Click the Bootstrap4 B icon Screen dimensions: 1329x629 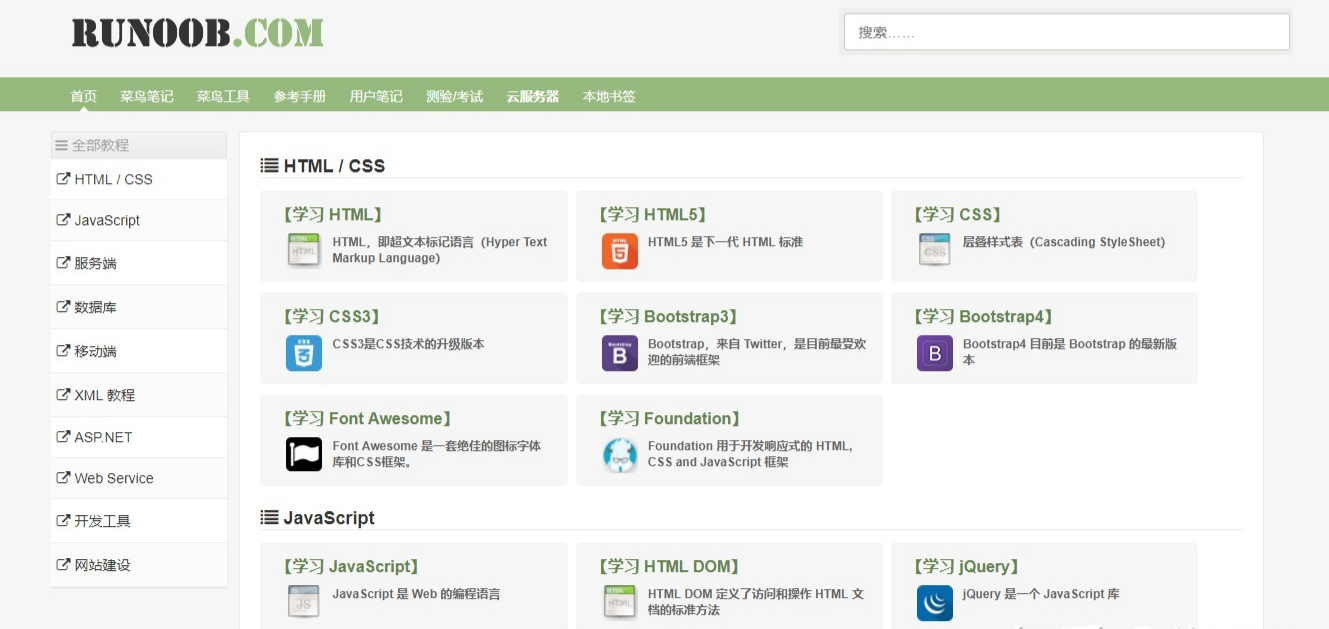(934, 353)
